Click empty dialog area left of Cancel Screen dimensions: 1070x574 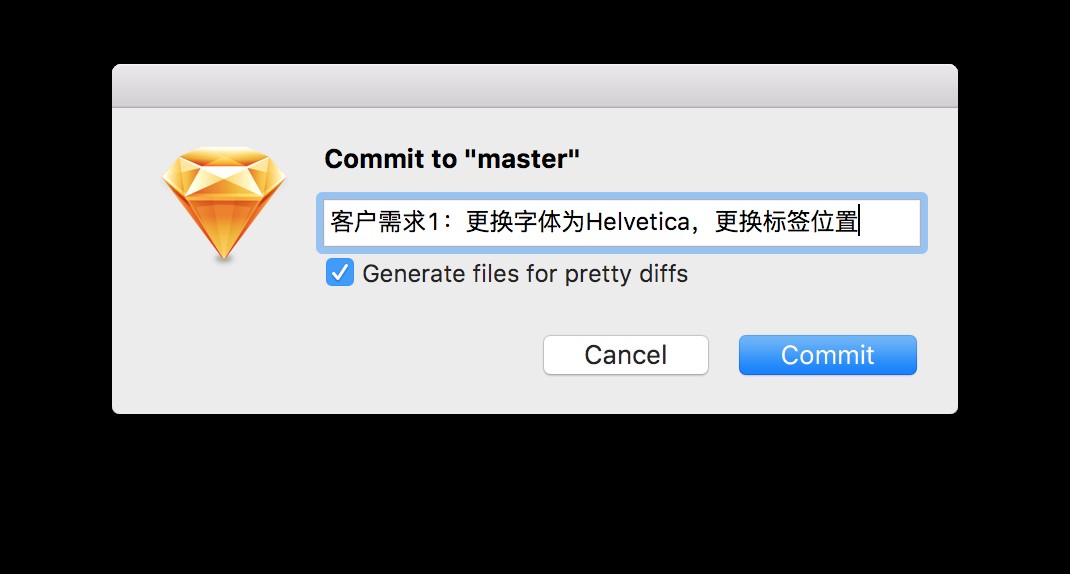point(328,355)
